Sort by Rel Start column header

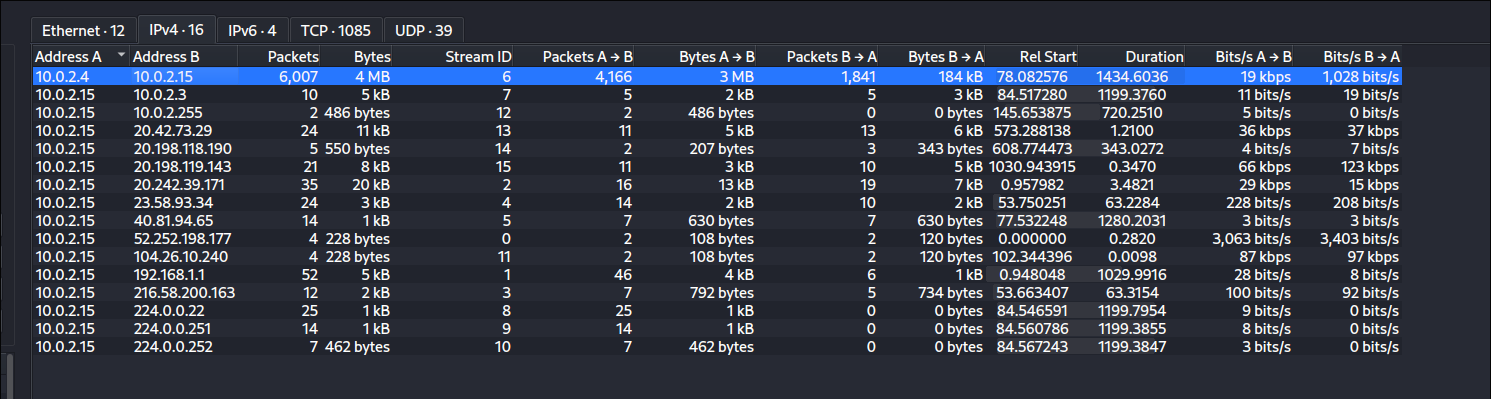1033,56
